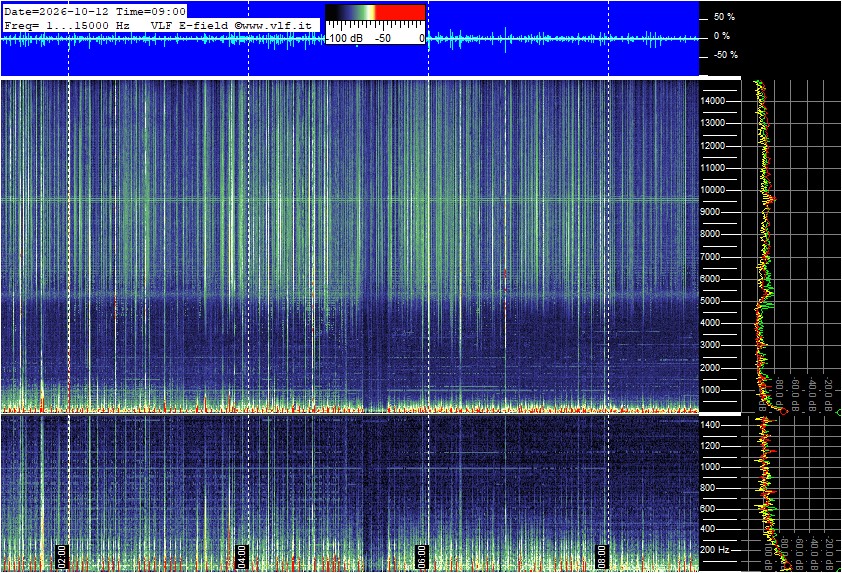
Task: Click the 6000 frequency axis label
Action: coord(710,279)
